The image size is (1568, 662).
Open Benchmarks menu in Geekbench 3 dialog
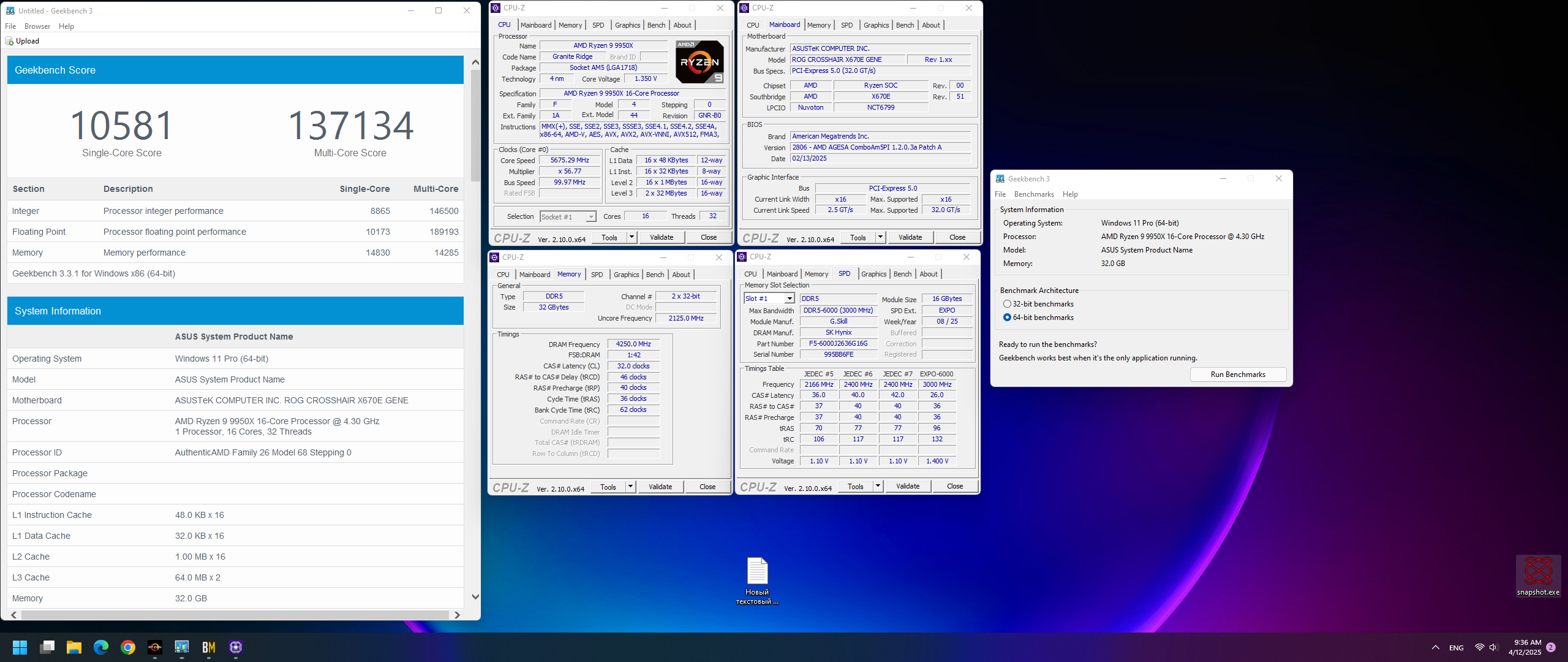pyautogui.click(x=1034, y=194)
